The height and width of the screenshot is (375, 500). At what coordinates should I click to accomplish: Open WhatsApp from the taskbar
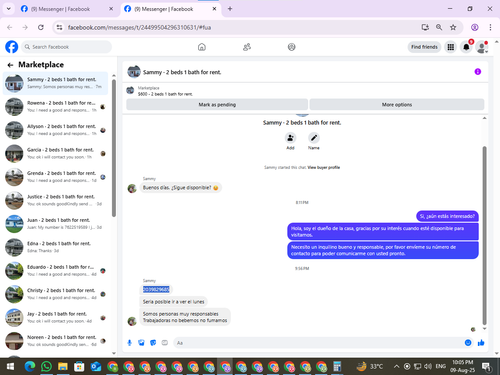click(46, 367)
